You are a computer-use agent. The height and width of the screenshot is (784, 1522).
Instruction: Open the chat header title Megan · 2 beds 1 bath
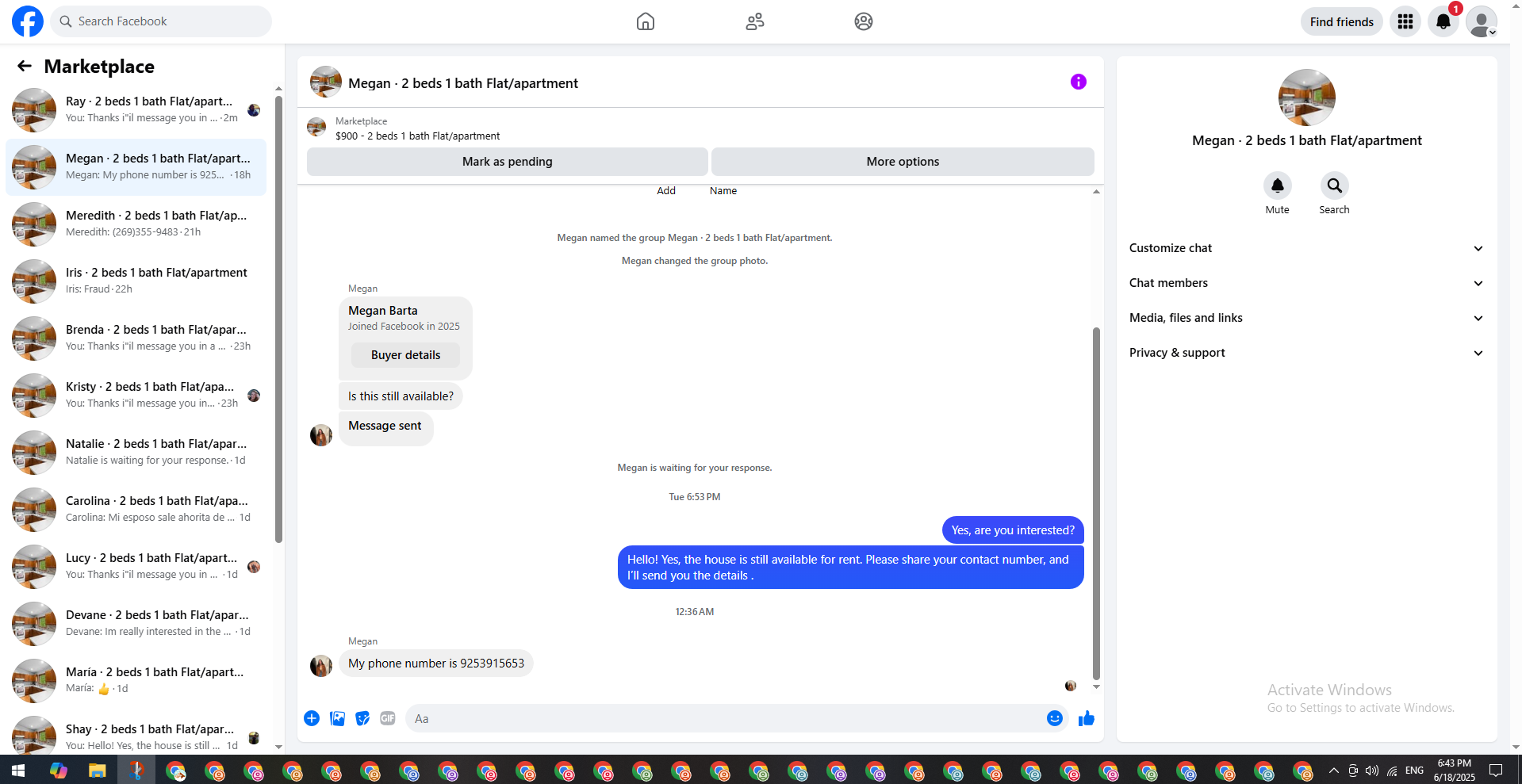tap(462, 83)
